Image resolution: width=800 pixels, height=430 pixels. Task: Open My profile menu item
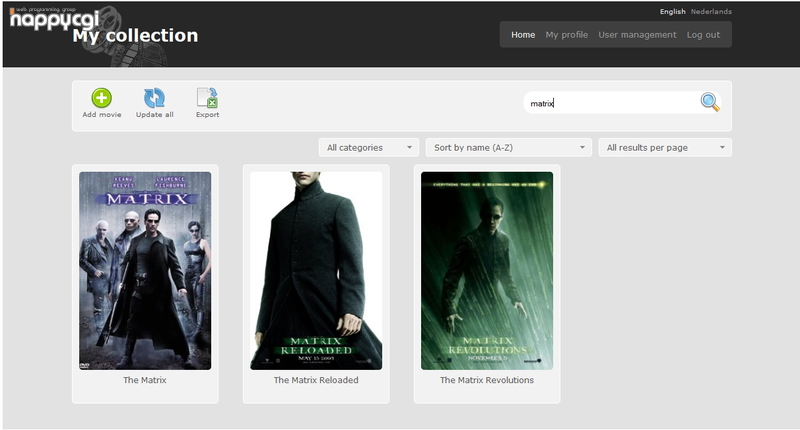point(566,35)
